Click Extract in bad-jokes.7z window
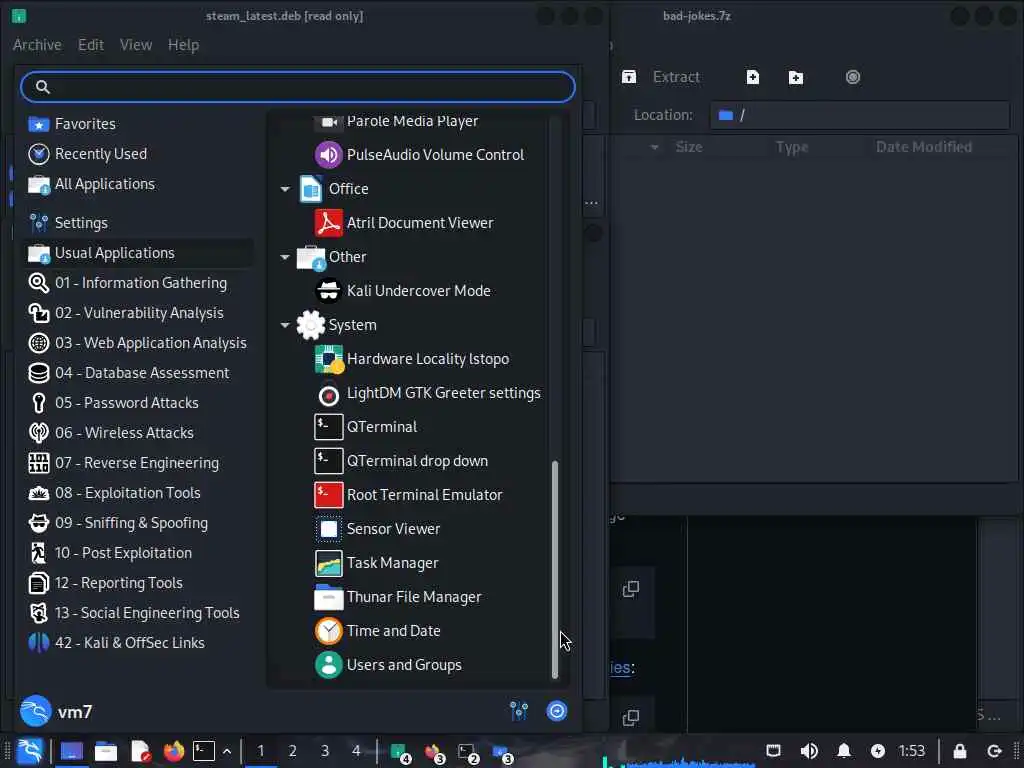 click(660, 77)
